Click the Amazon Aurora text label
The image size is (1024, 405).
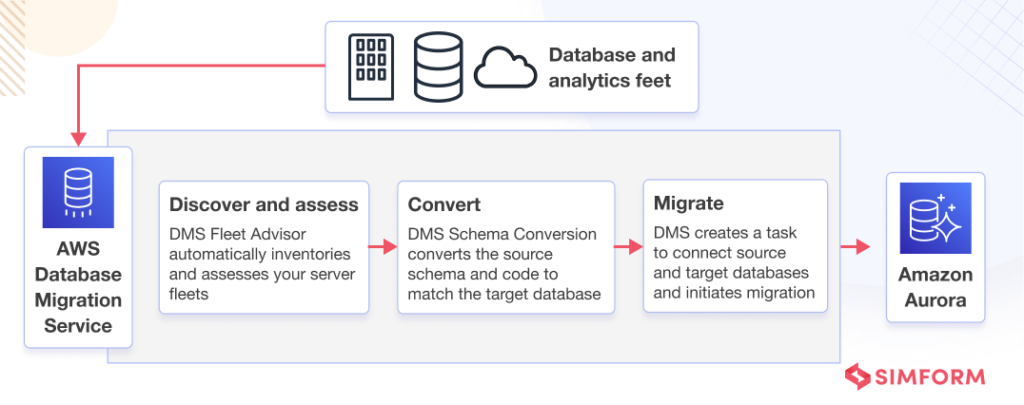[x=935, y=288]
